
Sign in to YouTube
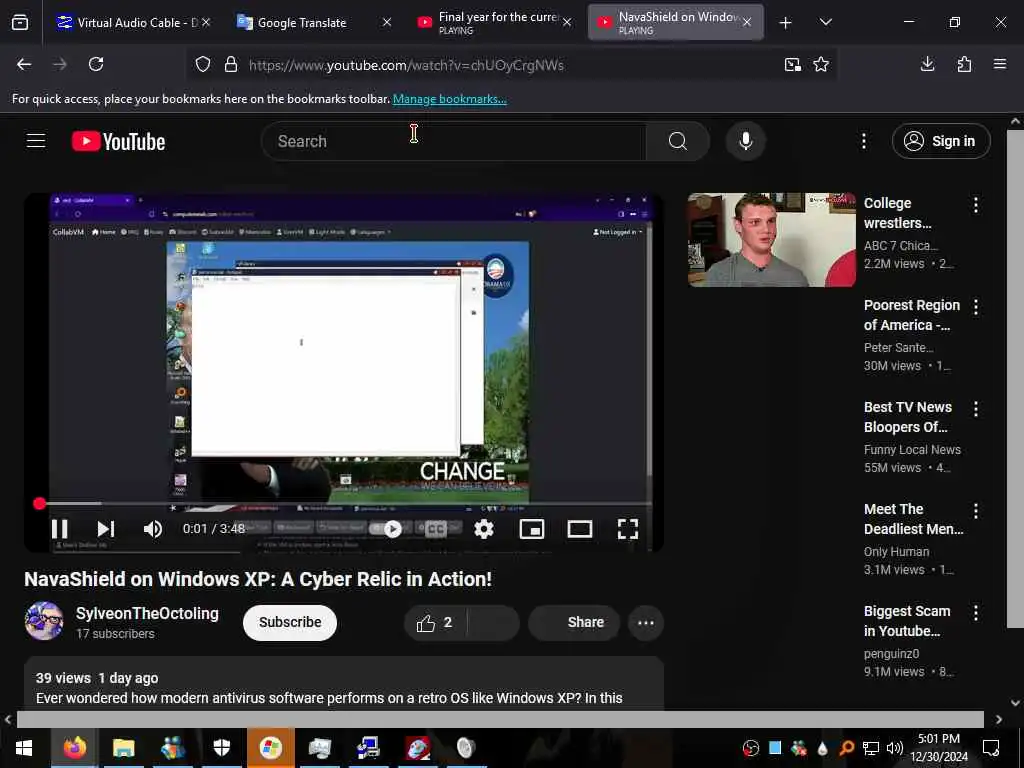[x=941, y=141]
